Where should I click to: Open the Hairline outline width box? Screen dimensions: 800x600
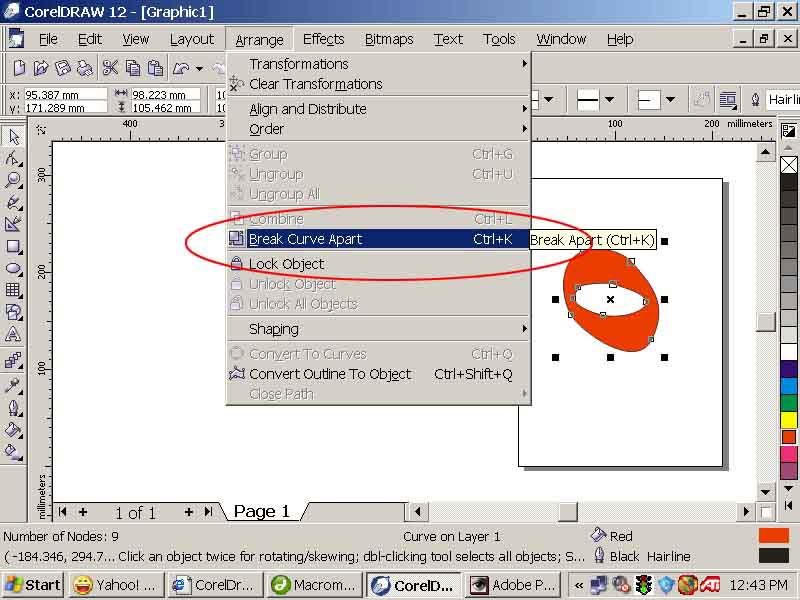(x=783, y=99)
